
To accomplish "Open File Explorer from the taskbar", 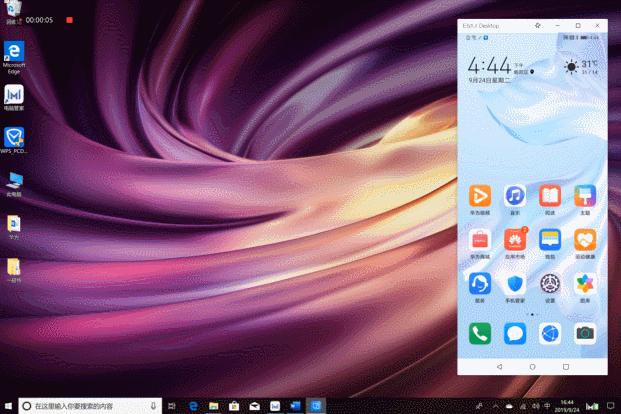I will coord(213,406).
